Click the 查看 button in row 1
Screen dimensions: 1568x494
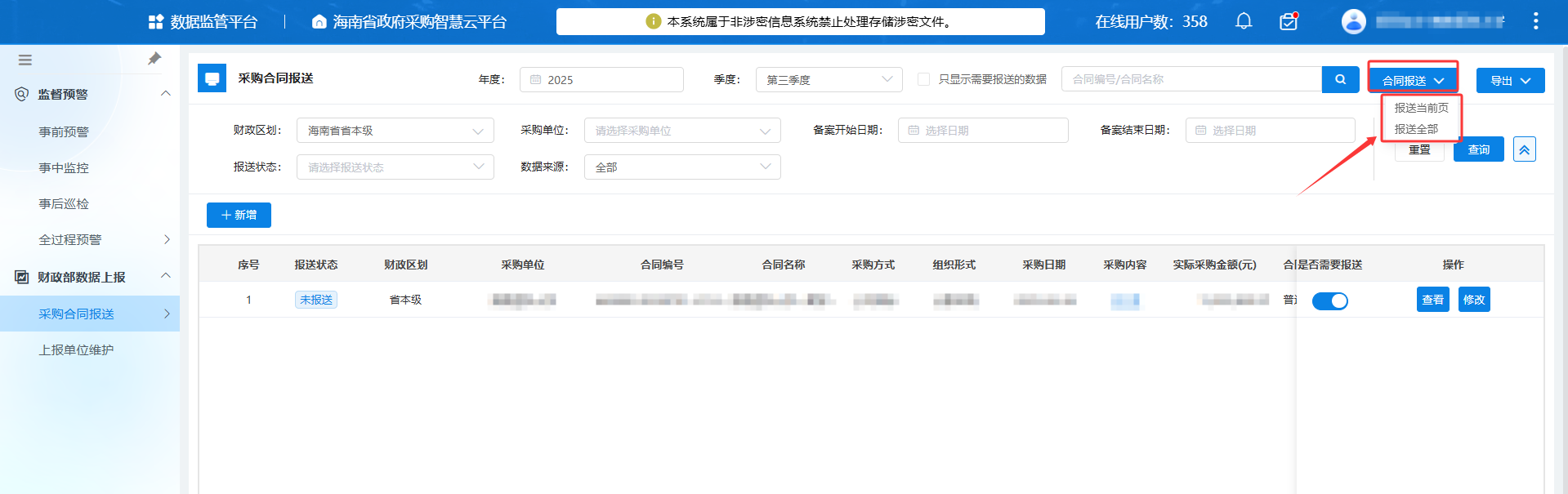[x=1432, y=300]
